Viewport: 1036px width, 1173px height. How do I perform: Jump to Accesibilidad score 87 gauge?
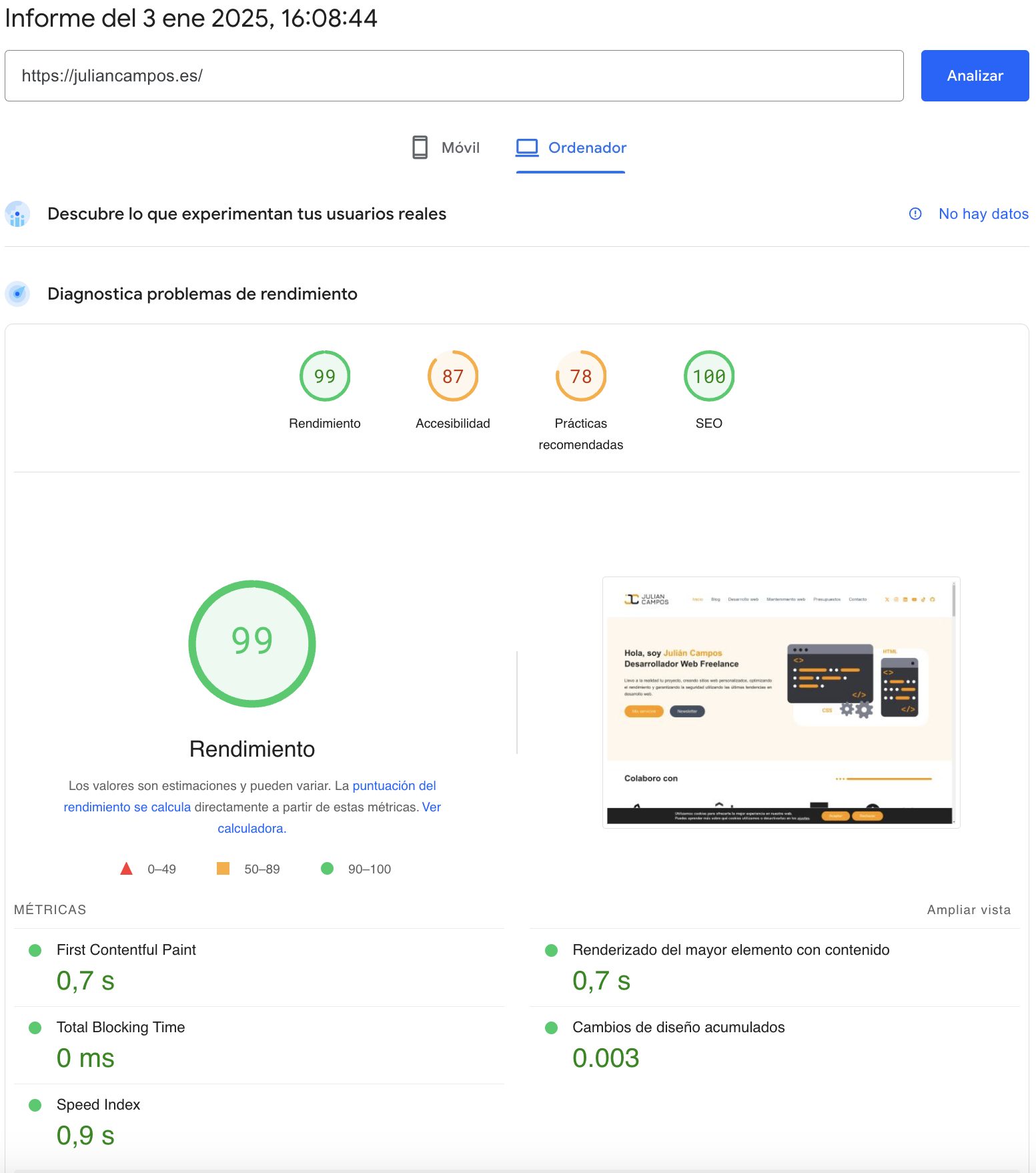[453, 376]
